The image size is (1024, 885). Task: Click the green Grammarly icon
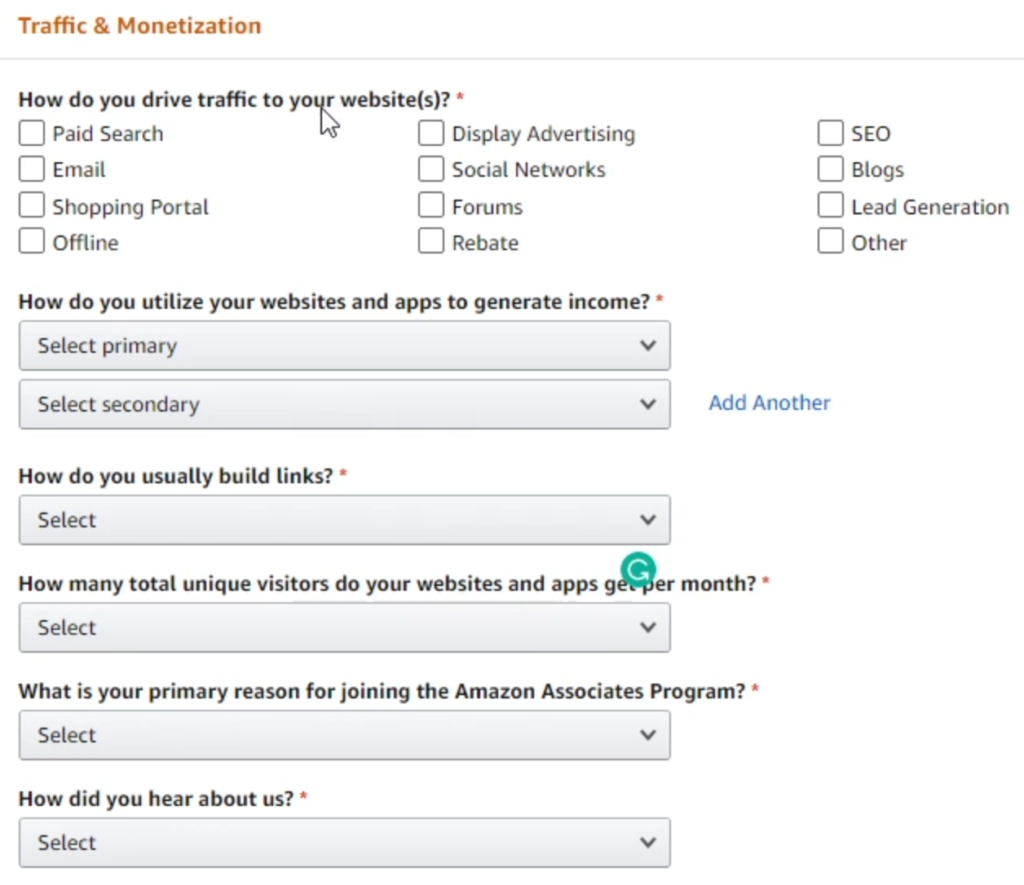(x=637, y=569)
